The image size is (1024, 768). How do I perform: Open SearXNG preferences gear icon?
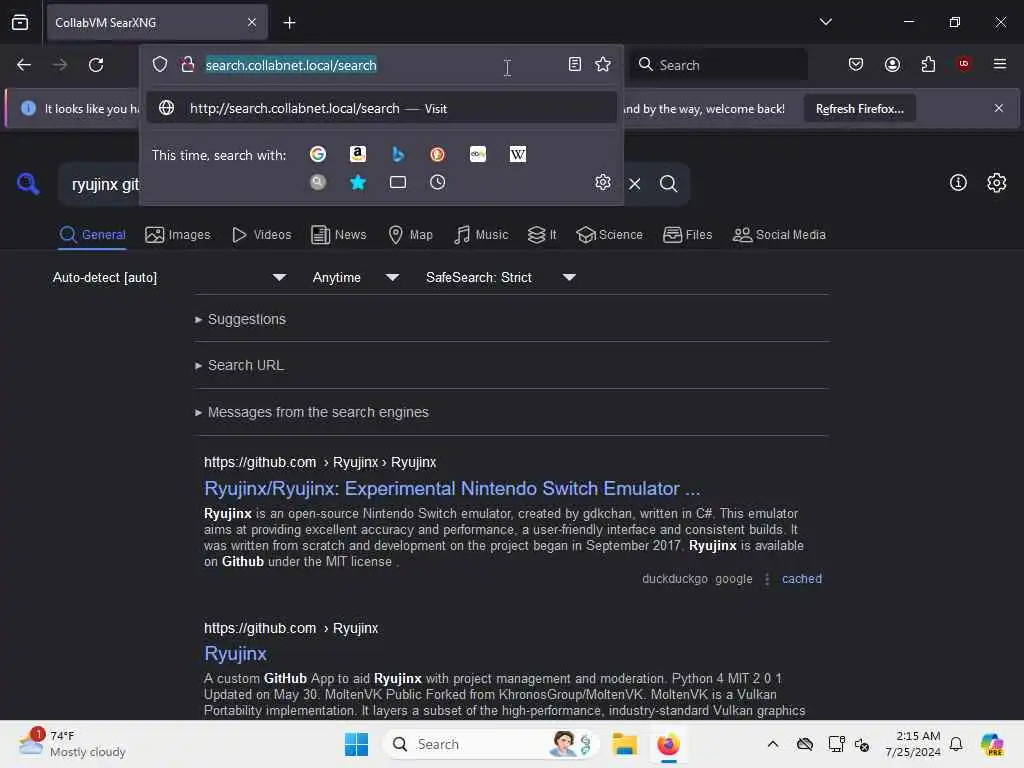[x=997, y=183]
